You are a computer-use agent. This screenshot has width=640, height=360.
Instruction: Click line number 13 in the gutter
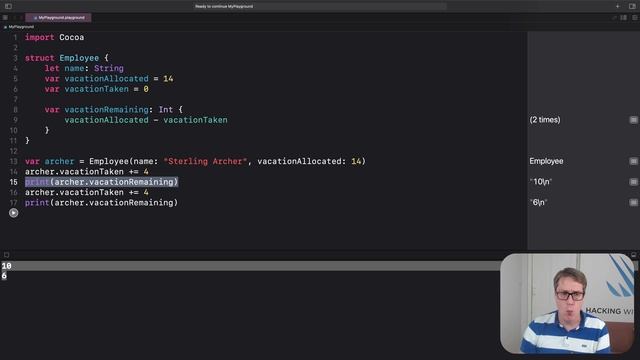(x=14, y=161)
